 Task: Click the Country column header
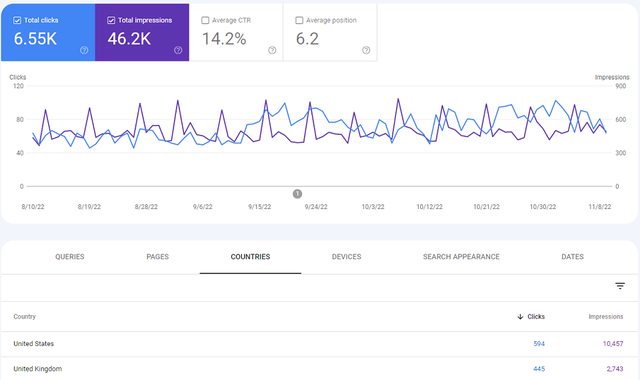tap(24, 317)
